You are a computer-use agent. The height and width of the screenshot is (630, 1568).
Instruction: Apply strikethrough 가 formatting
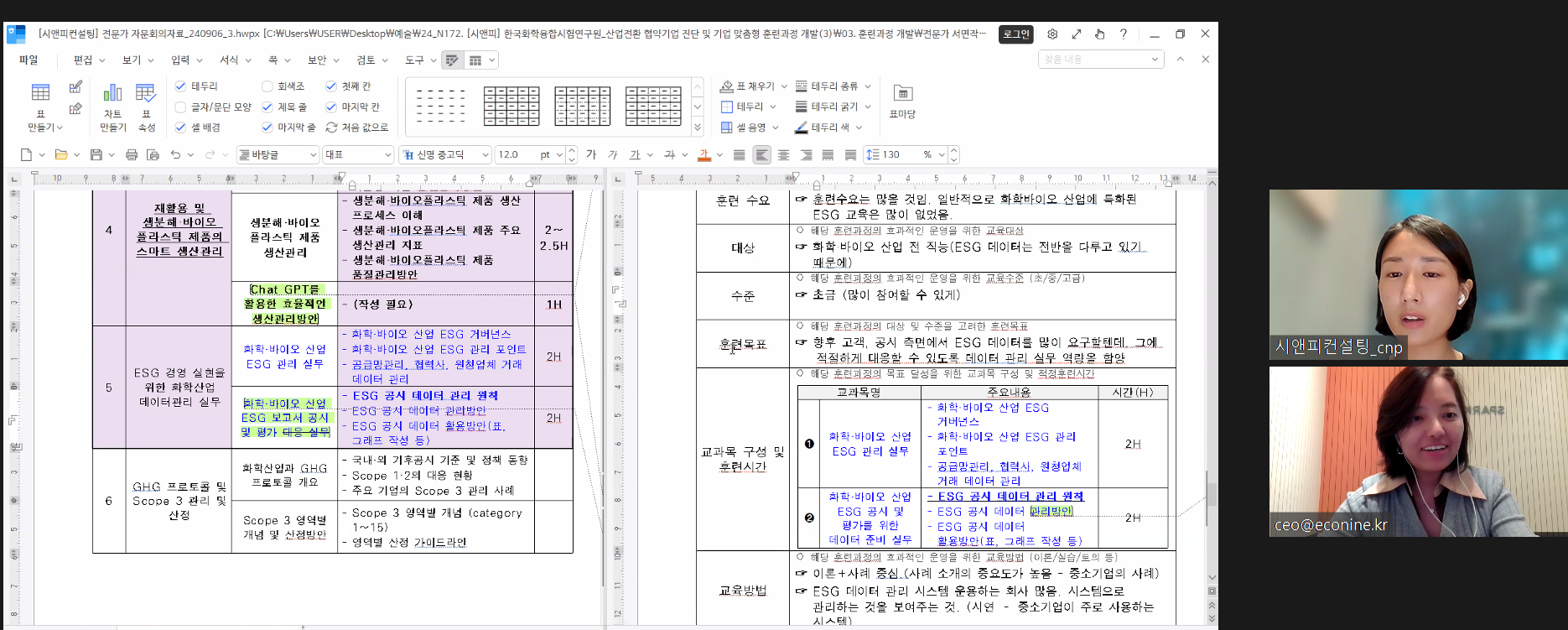pos(669,154)
